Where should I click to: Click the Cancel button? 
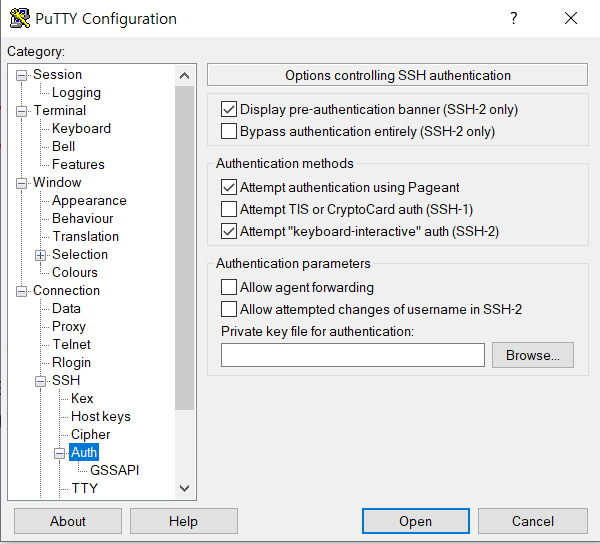pos(533,521)
